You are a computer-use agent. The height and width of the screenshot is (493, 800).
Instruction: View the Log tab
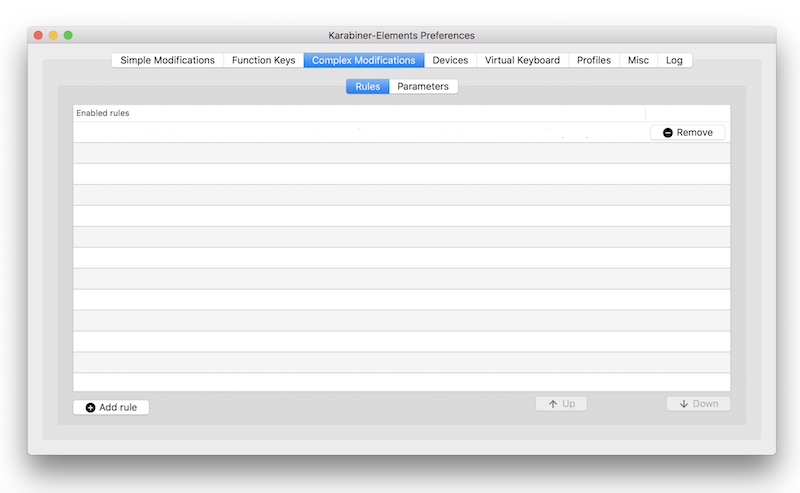(x=674, y=60)
